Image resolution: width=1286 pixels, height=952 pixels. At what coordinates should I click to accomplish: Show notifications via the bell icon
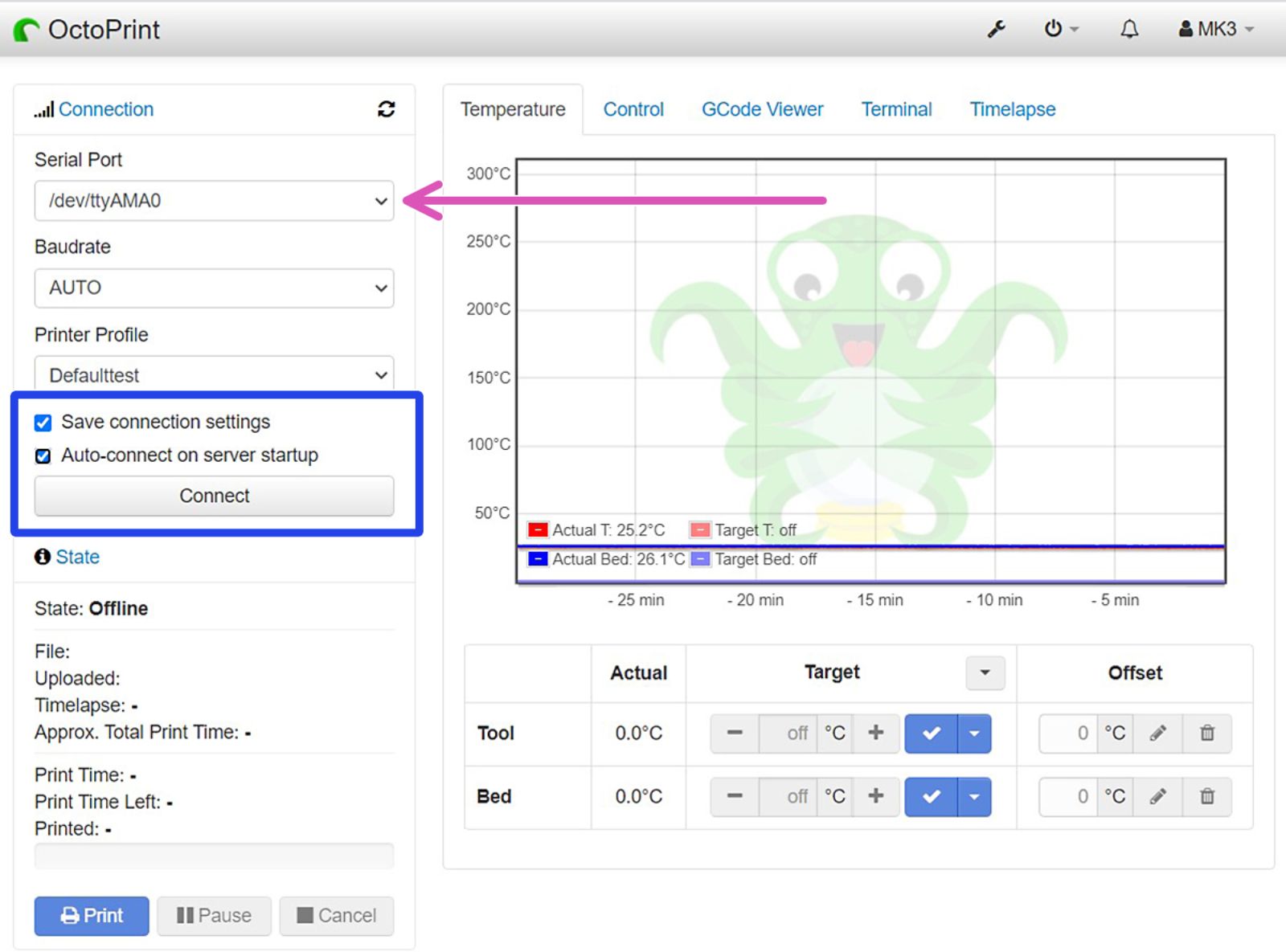[x=1129, y=29]
